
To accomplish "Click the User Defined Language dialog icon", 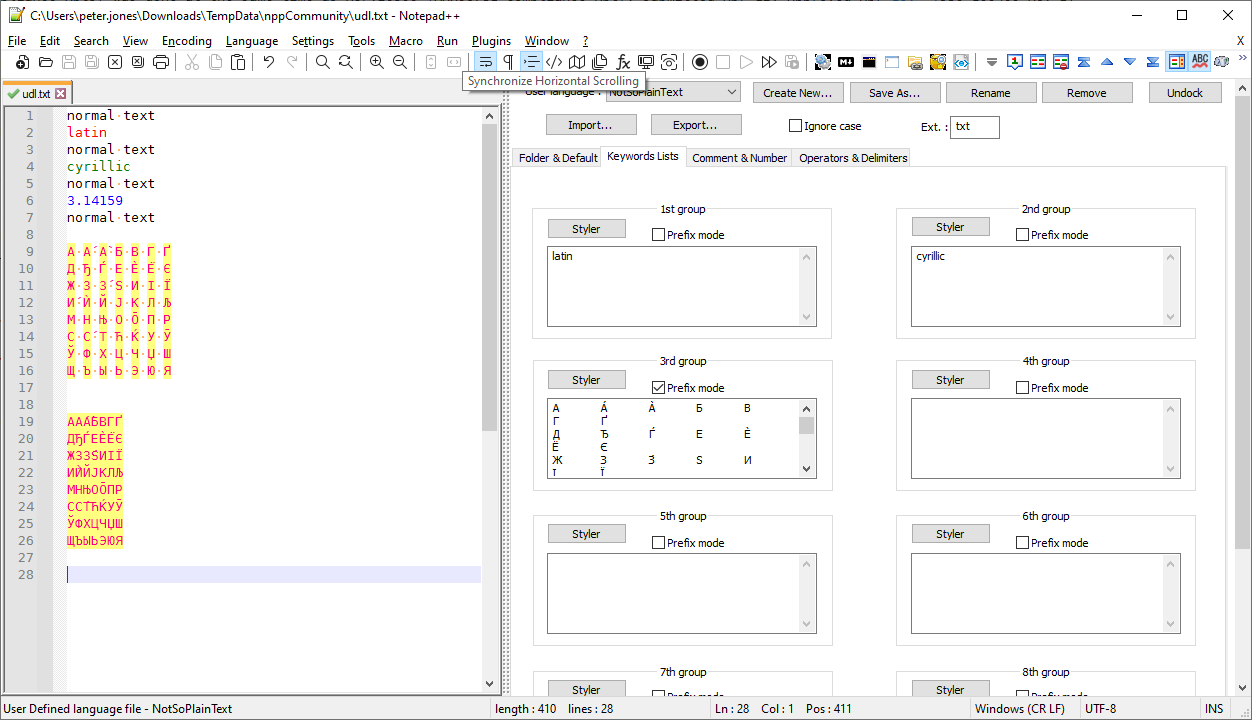I will pyautogui.click(x=554, y=62).
